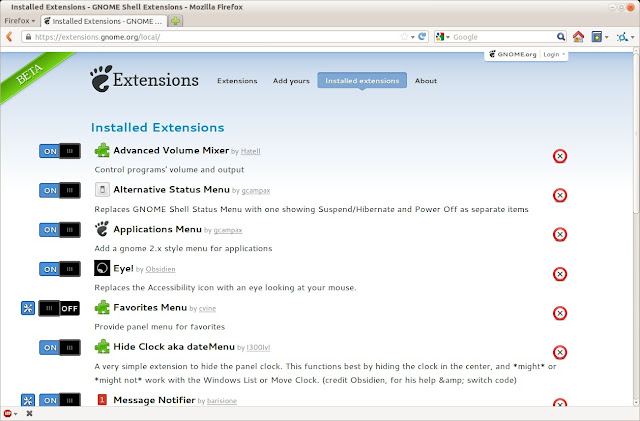Turn on the Favorites Menu switch
640x421 pixels.
(59, 308)
